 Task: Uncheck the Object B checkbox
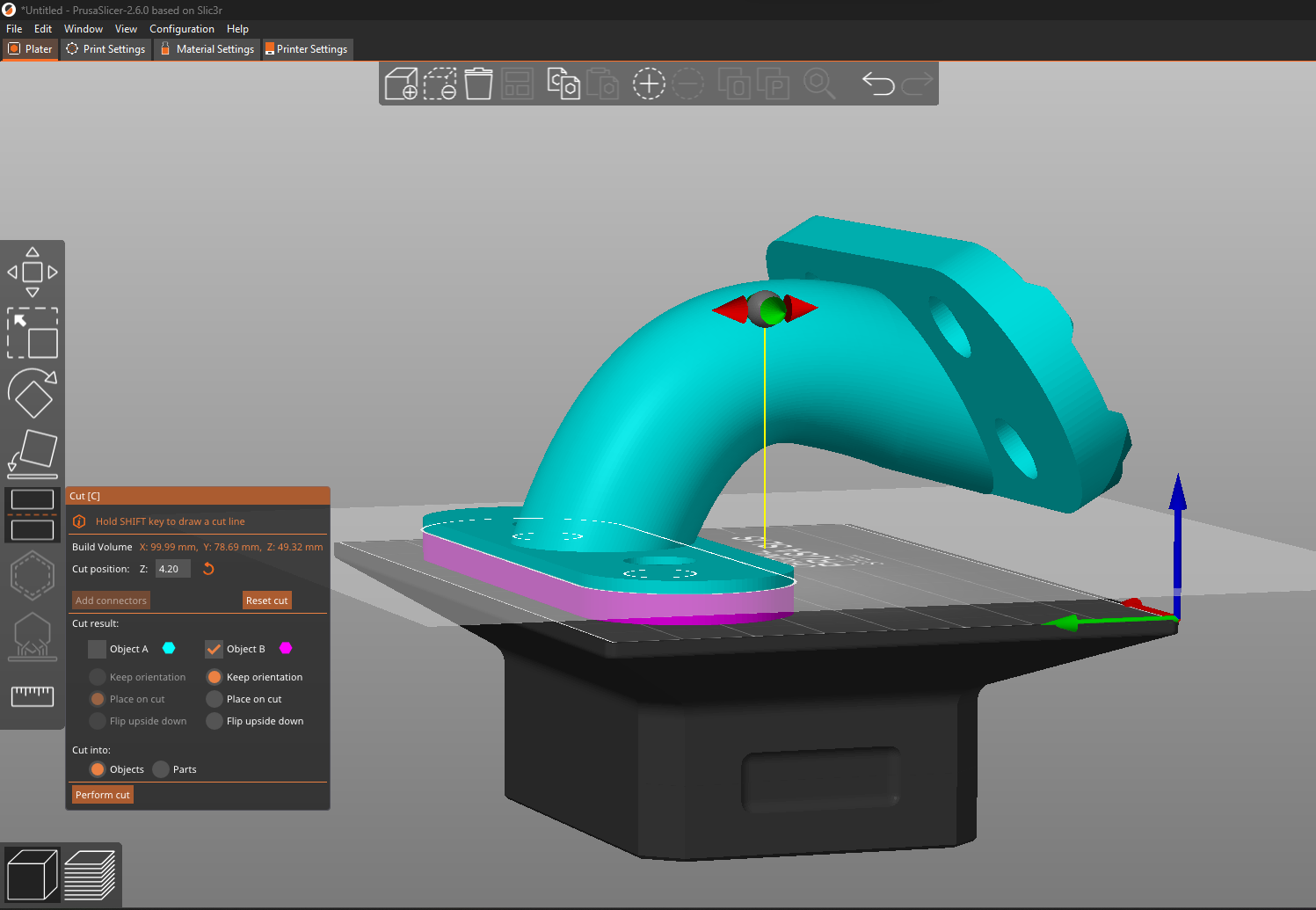click(x=214, y=649)
